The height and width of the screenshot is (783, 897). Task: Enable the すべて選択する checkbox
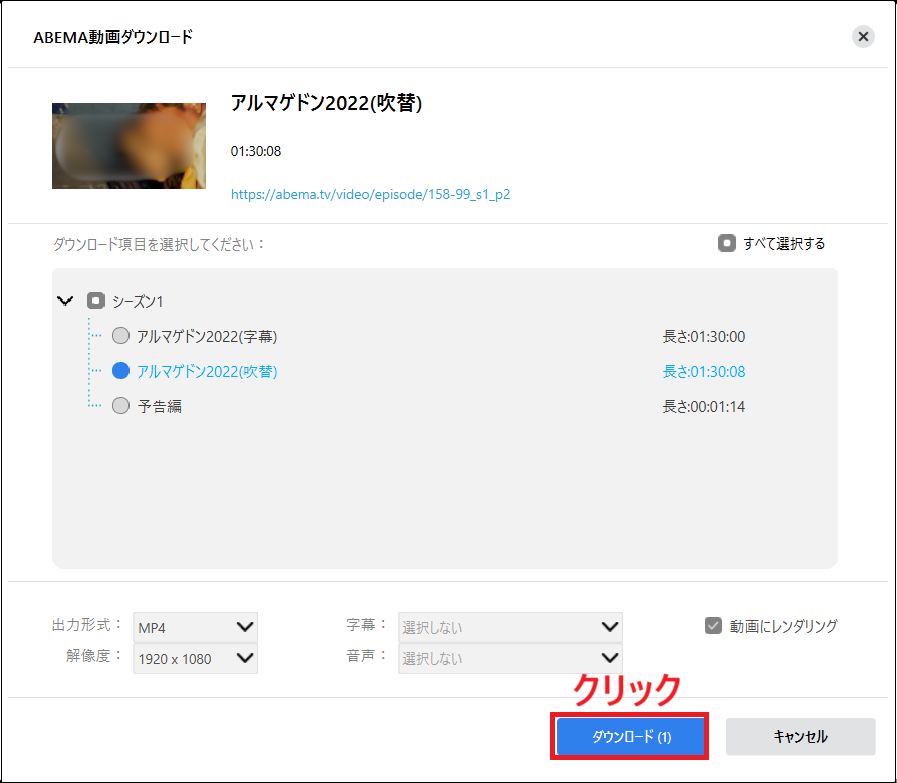pos(726,242)
